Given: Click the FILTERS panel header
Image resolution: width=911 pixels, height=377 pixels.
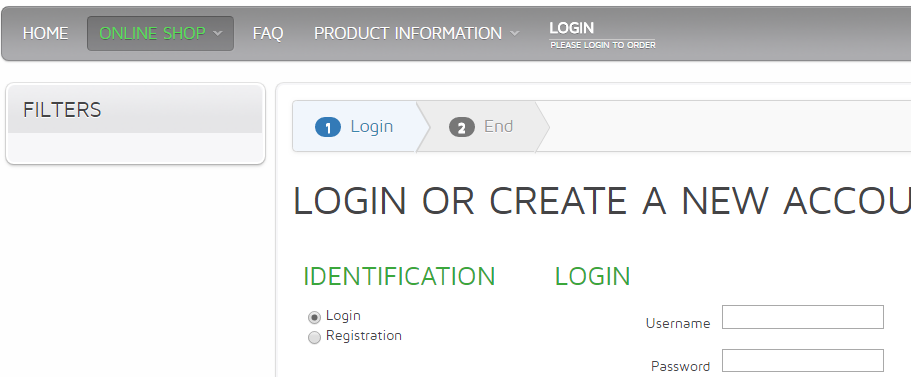Looking at the screenshot, I should click(135, 109).
